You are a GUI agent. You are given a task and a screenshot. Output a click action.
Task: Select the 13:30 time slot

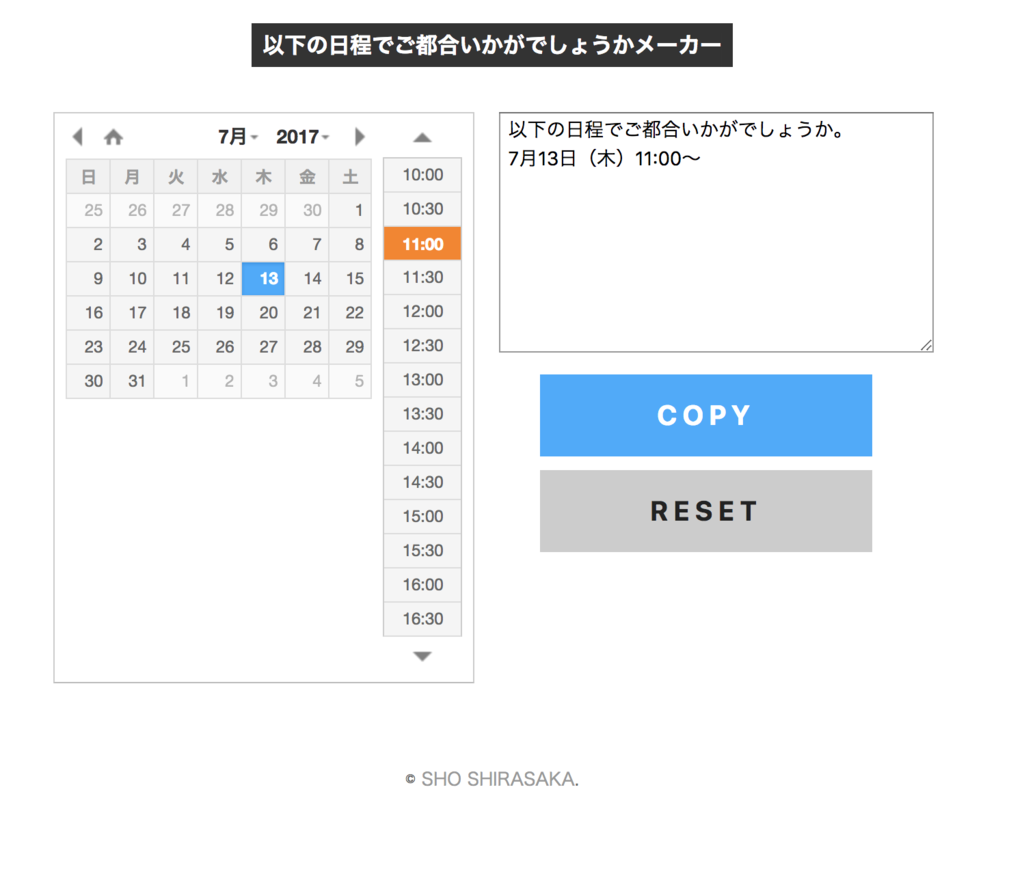click(x=423, y=414)
